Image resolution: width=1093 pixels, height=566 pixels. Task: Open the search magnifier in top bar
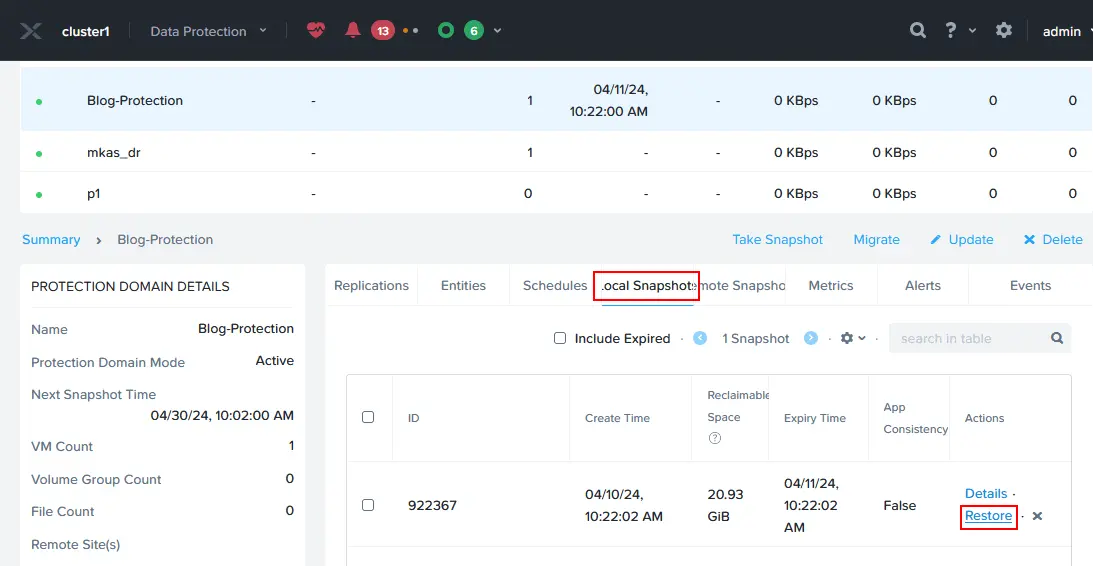(x=918, y=30)
